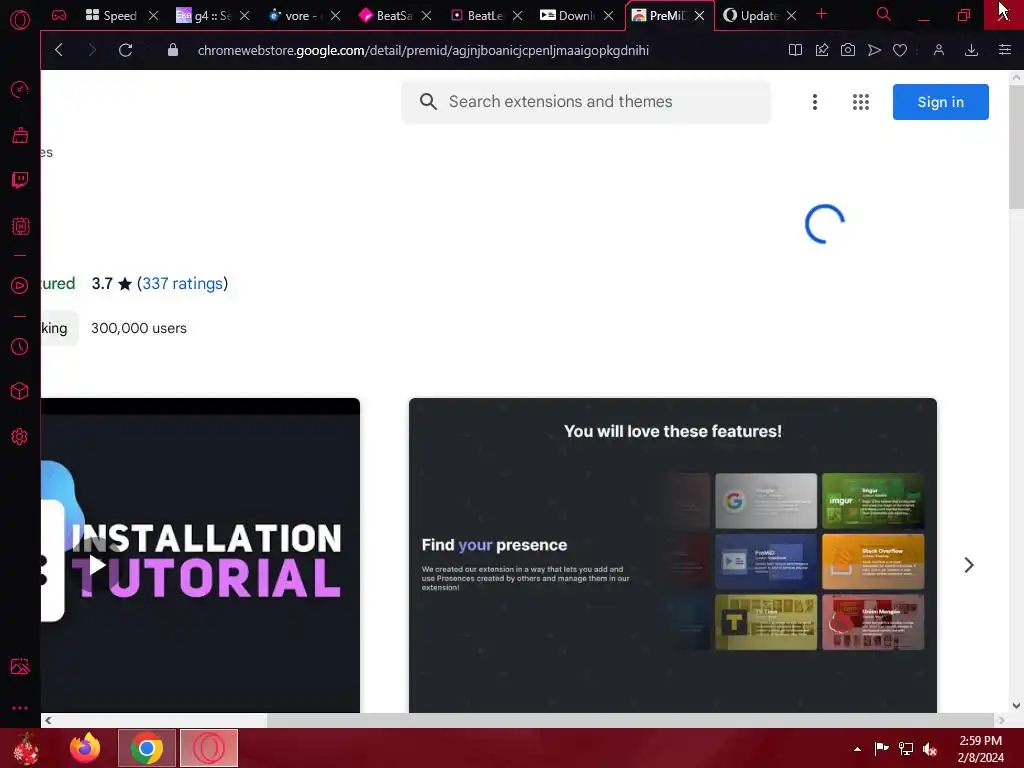Close the Update tab
Screen dimensions: 1024x768
point(791,16)
